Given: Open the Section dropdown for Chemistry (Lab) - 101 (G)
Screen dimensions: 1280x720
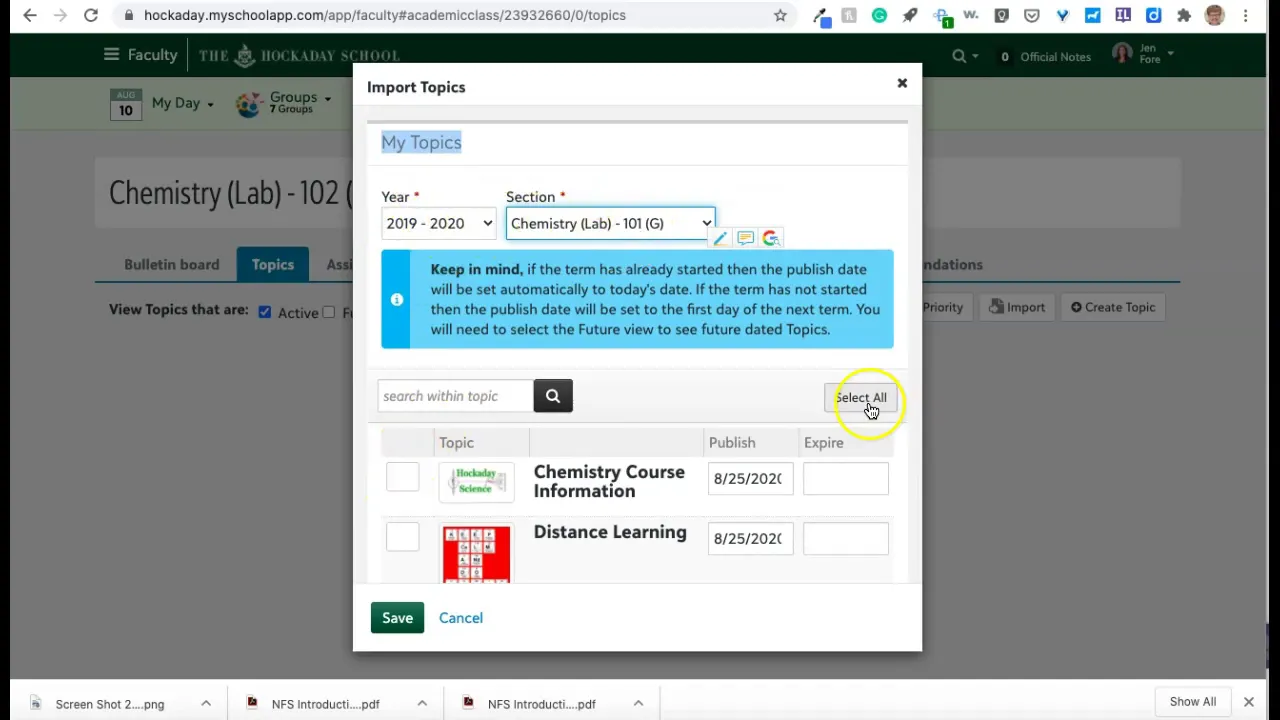Looking at the screenshot, I should coord(610,223).
